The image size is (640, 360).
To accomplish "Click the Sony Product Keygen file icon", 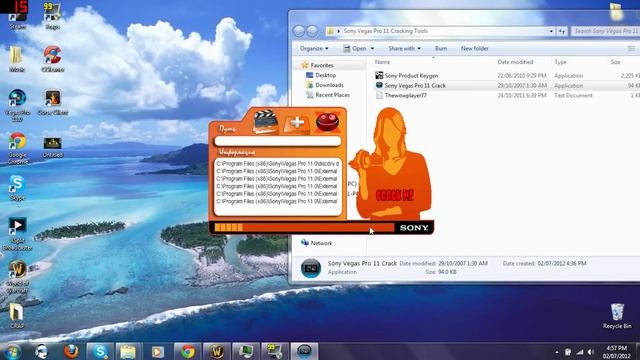I will 379,76.
